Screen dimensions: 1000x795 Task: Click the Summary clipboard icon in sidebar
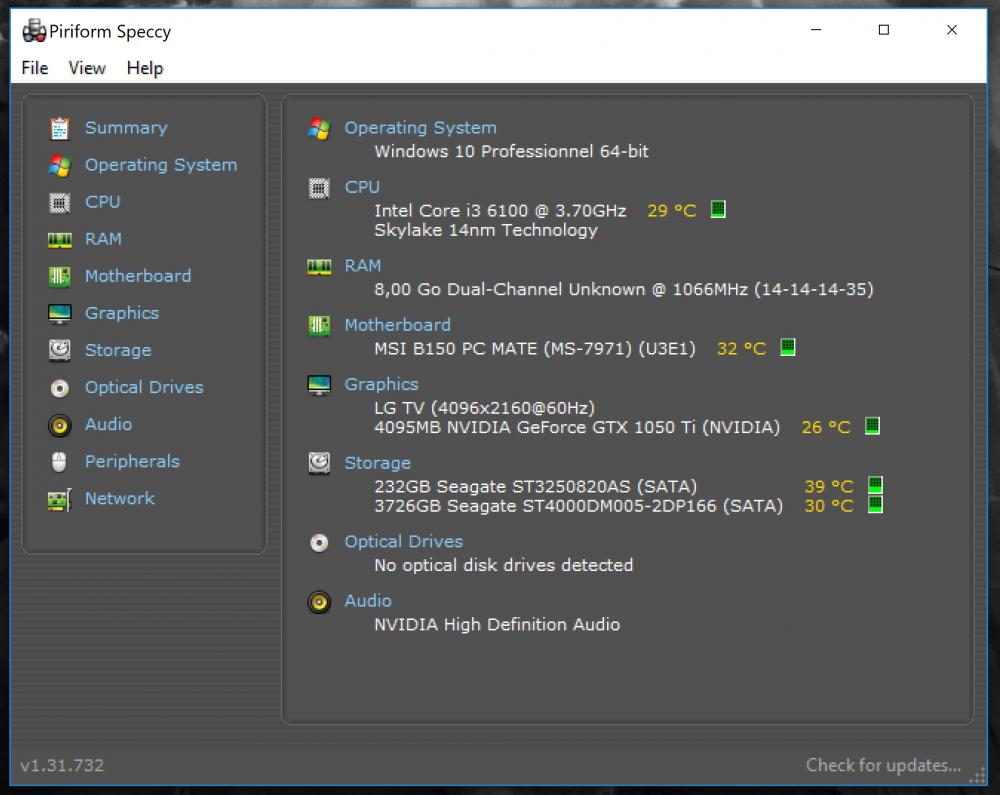point(60,128)
